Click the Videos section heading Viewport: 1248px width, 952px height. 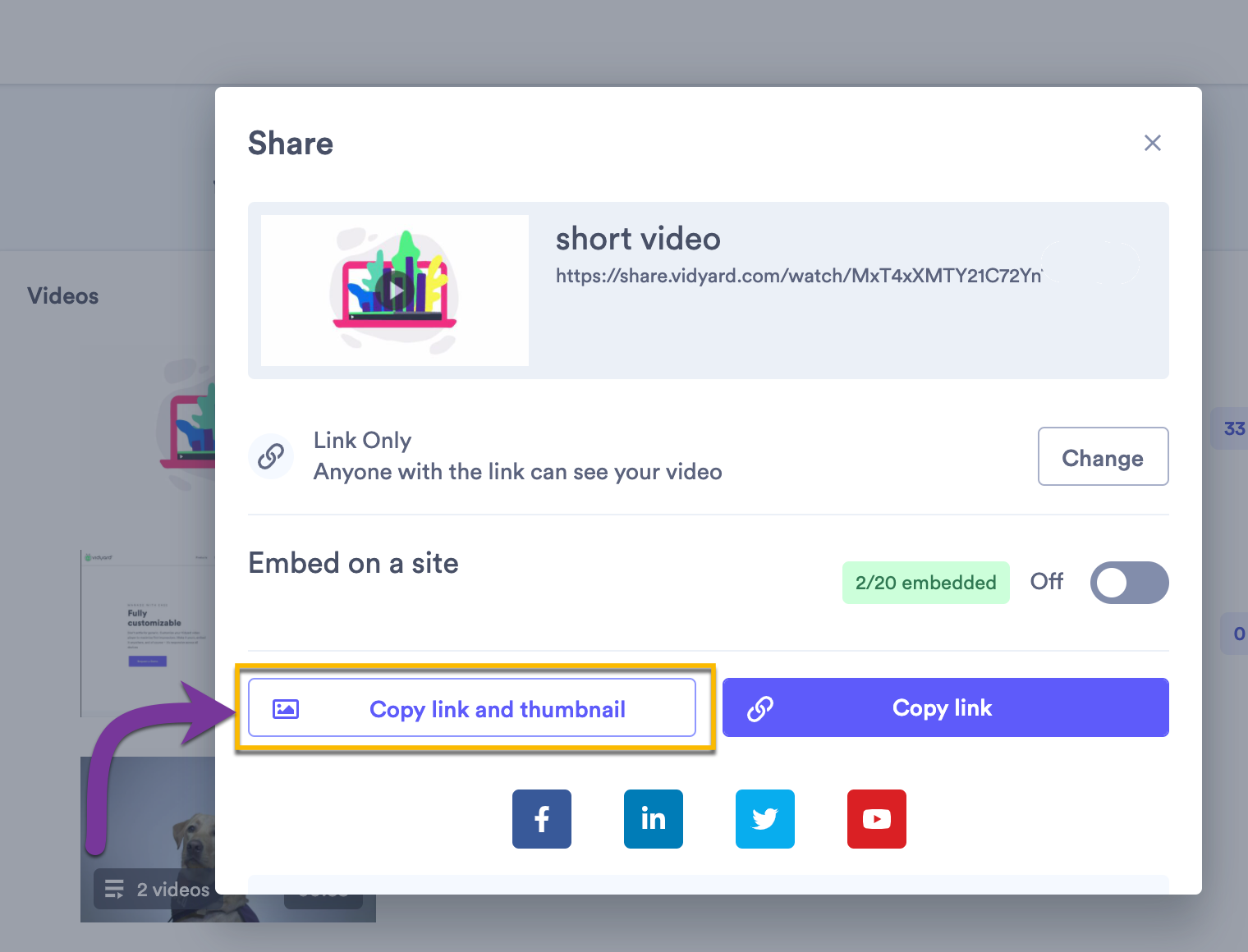(62, 295)
